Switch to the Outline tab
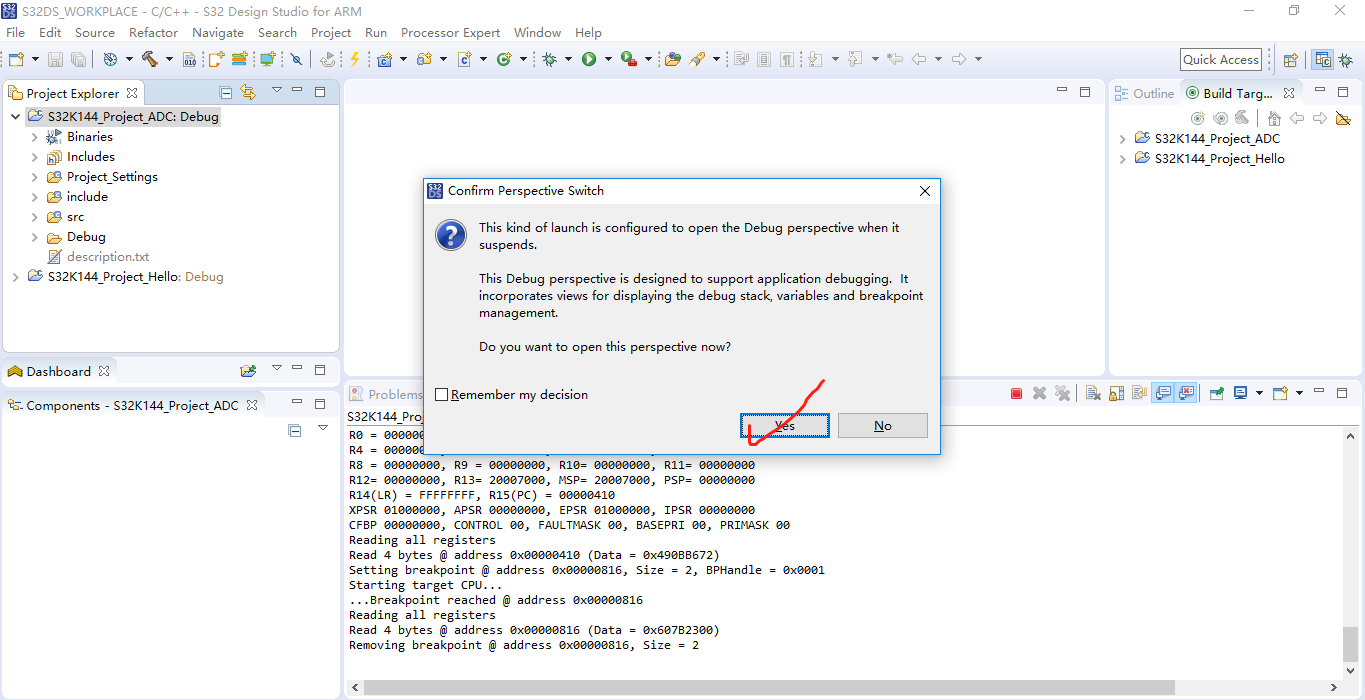Screen dimensions: 1365x700 coord(1145,93)
